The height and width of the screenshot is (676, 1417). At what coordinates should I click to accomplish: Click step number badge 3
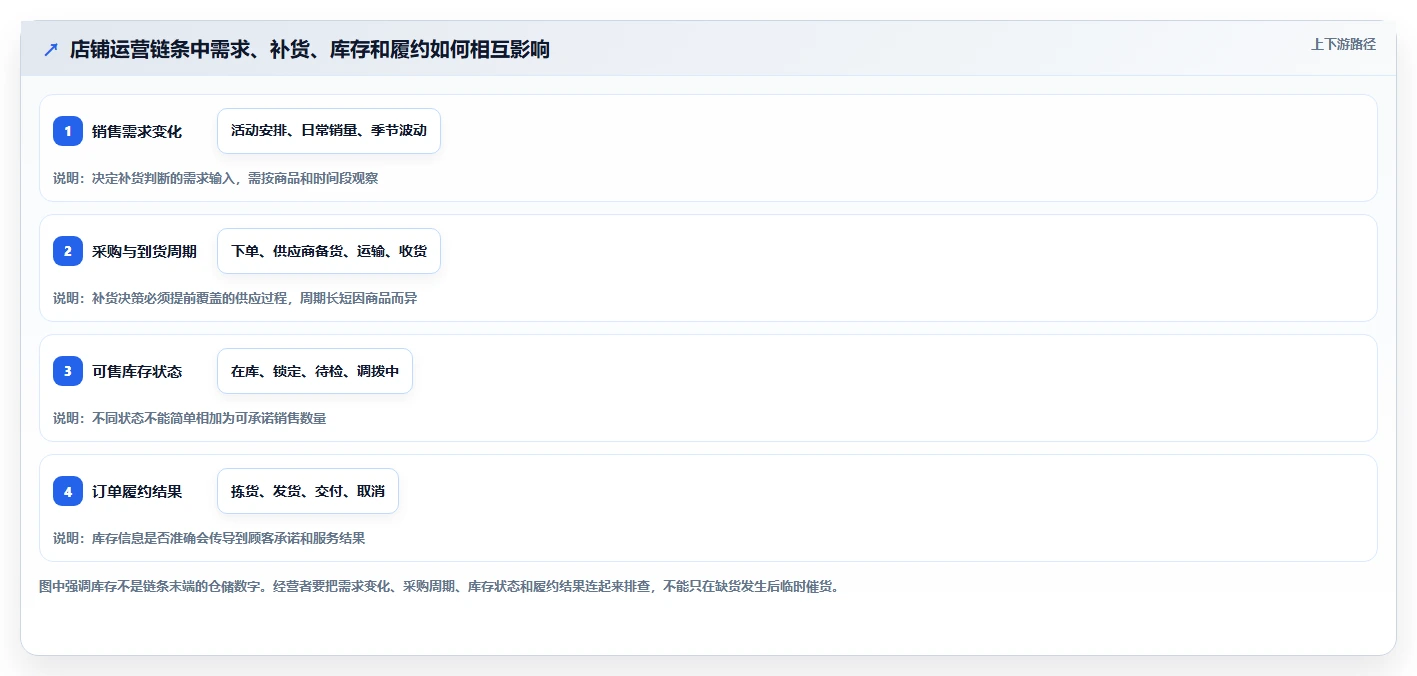tap(68, 371)
